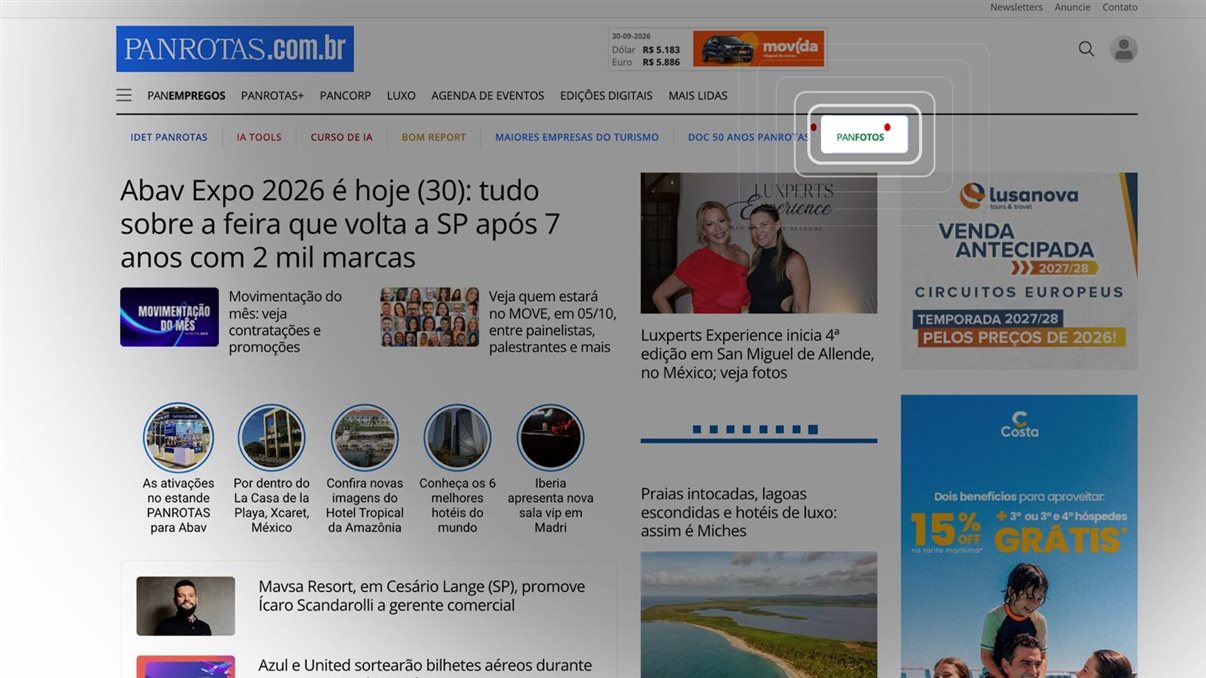Open the PANROTAS+ menu item
1206x678 pixels.
click(x=272, y=96)
